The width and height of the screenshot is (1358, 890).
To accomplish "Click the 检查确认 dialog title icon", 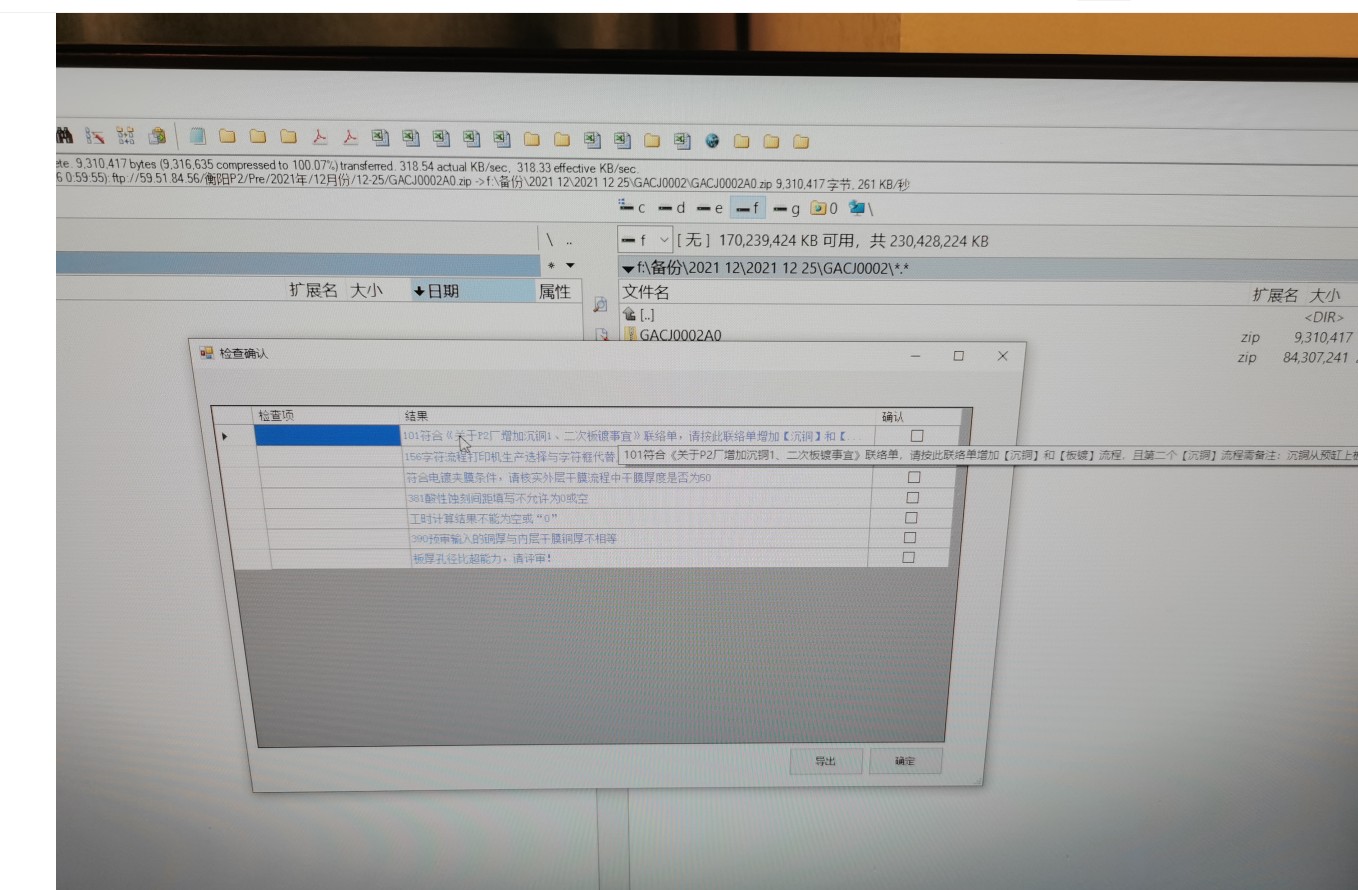I will click(207, 353).
